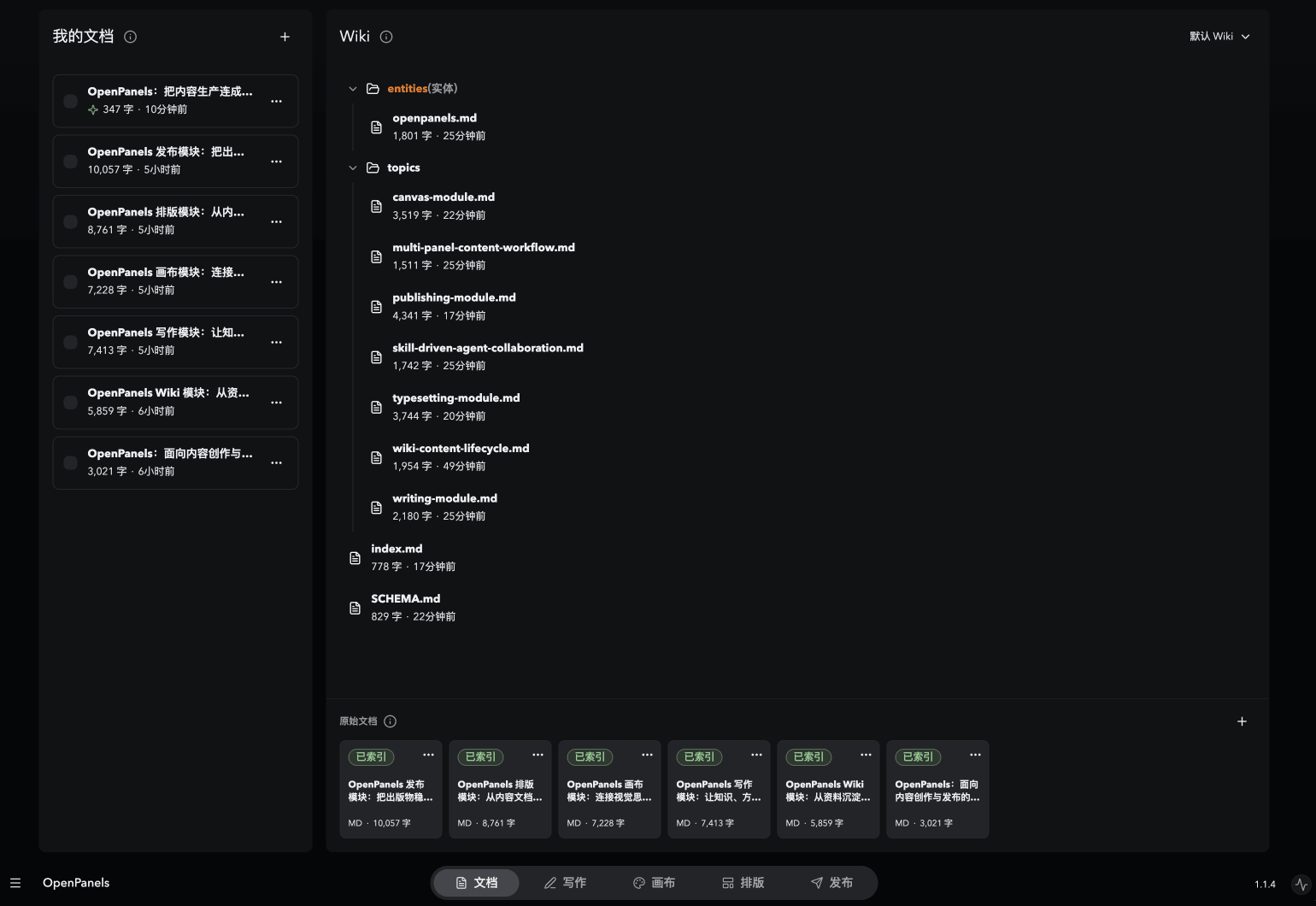Open OpenPanels Wiki 模块 source card

coord(828,791)
